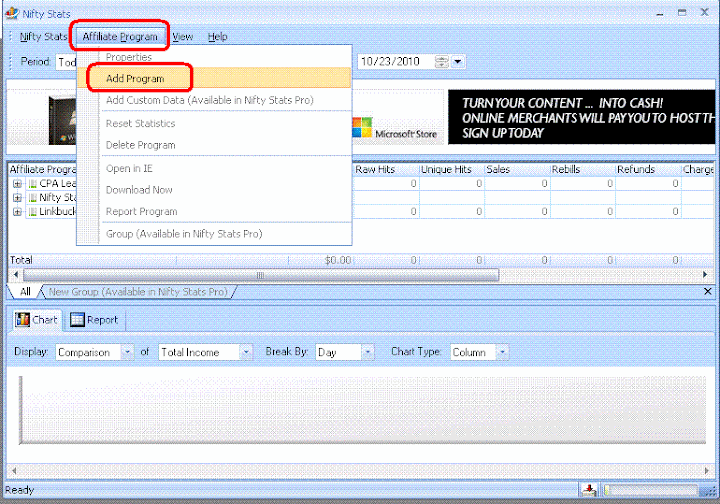Expand the CPA Lead tree row
The width and height of the screenshot is (720, 504).
point(17,184)
